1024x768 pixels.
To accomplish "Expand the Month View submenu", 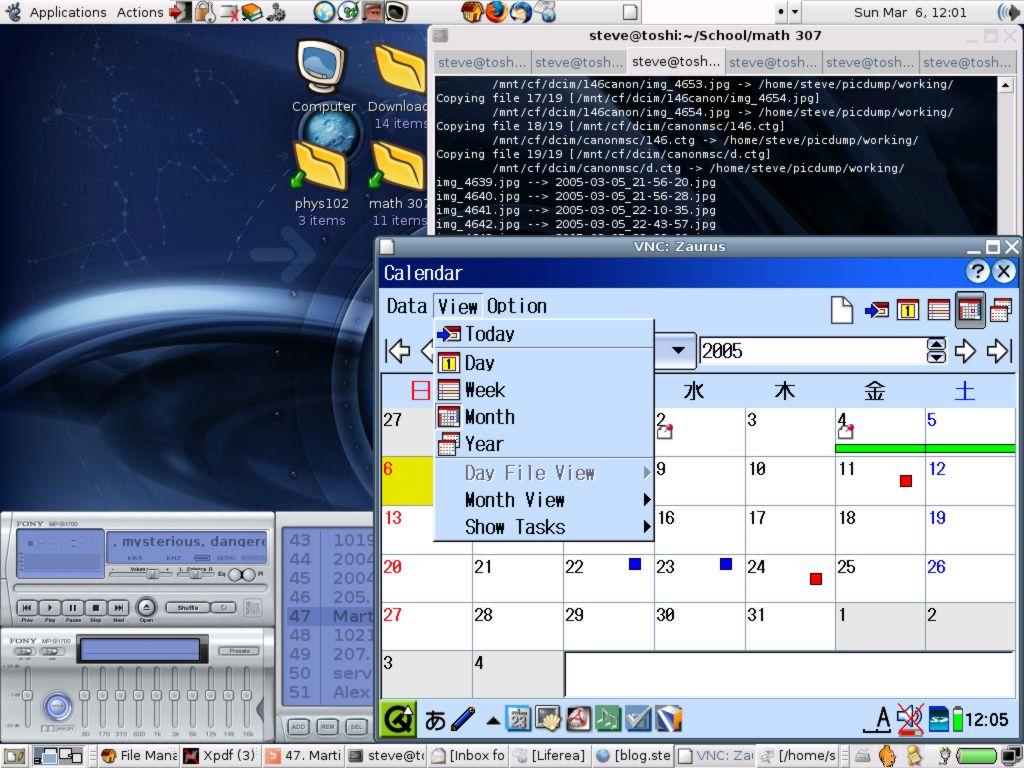I will click(x=544, y=500).
